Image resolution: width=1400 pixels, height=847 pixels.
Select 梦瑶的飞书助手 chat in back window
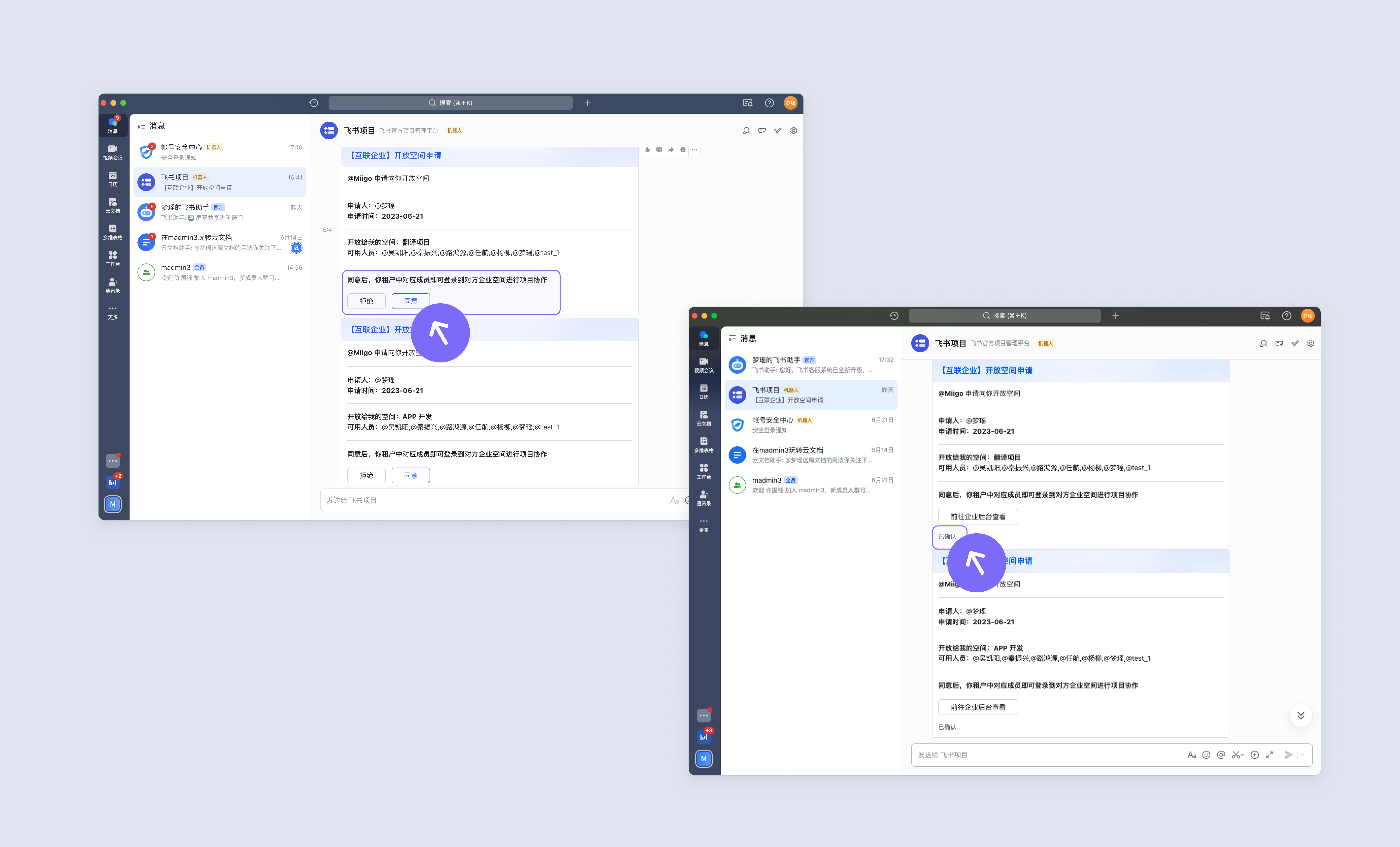coord(220,212)
